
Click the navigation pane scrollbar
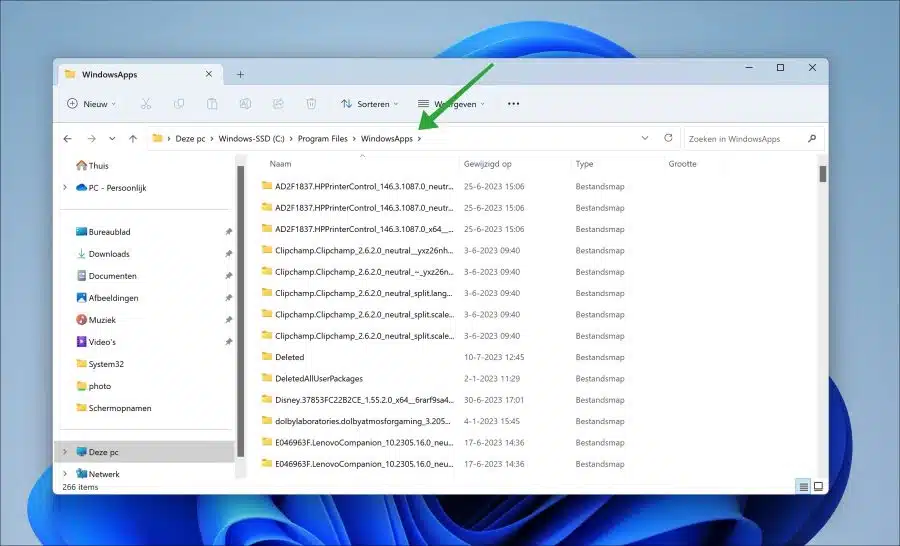click(240, 311)
